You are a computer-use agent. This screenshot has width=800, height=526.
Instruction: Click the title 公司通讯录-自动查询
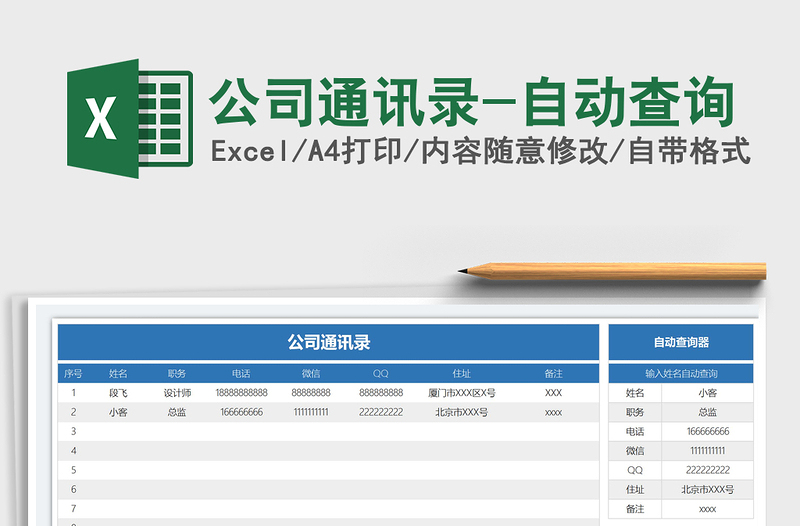(x=472, y=102)
